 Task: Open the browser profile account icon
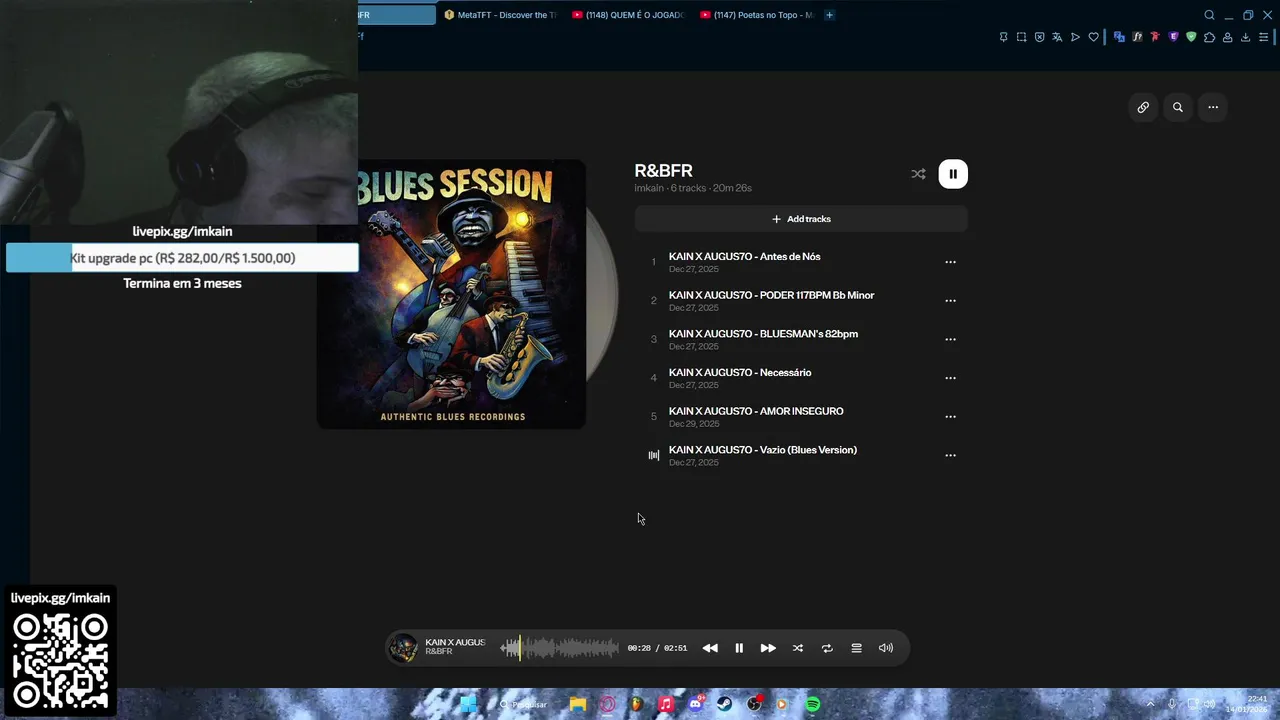click(x=1227, y=37)
